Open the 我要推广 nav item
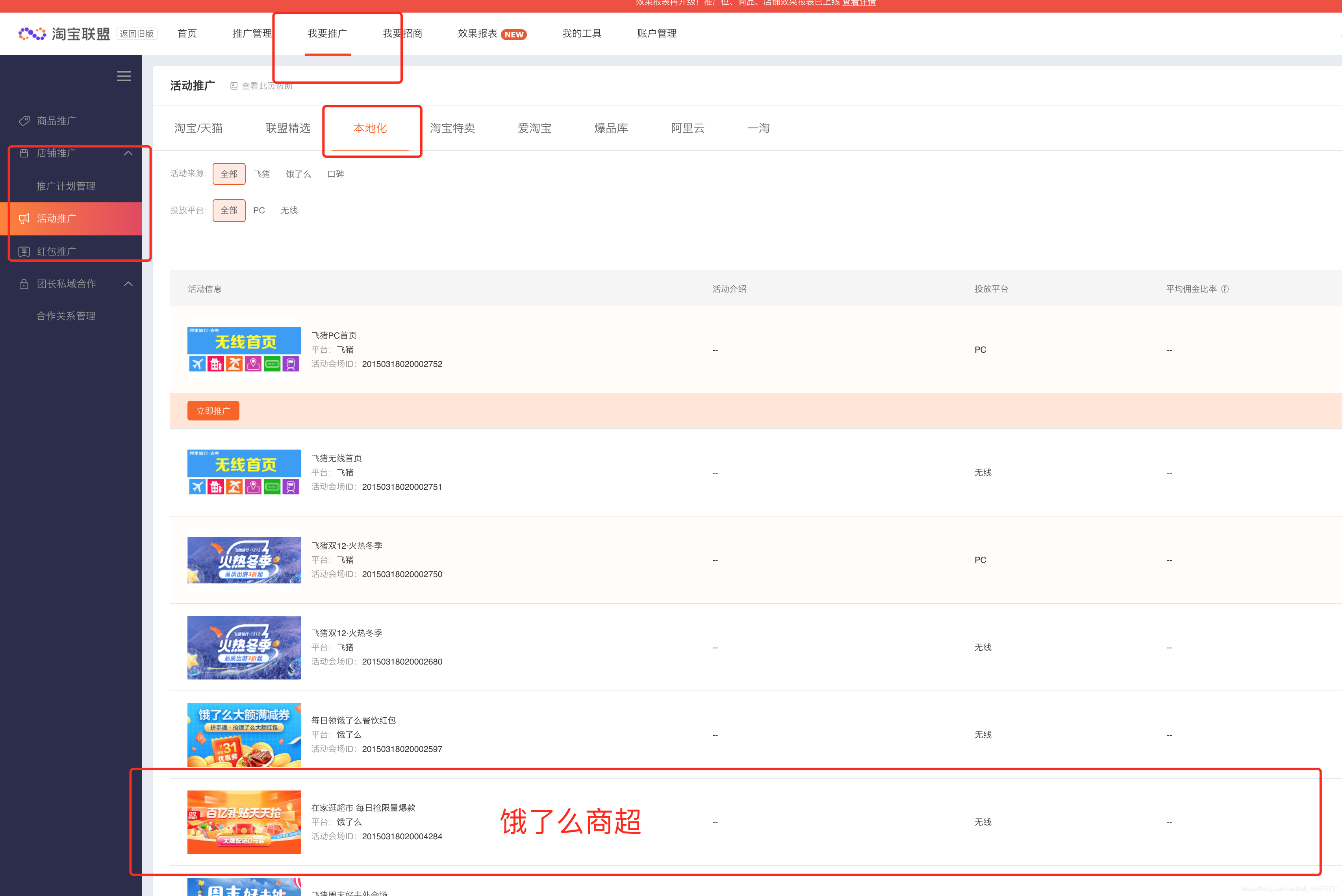The height and width of the screenshot is (896, 1342). pyautogui.click(x=328, y=34)
